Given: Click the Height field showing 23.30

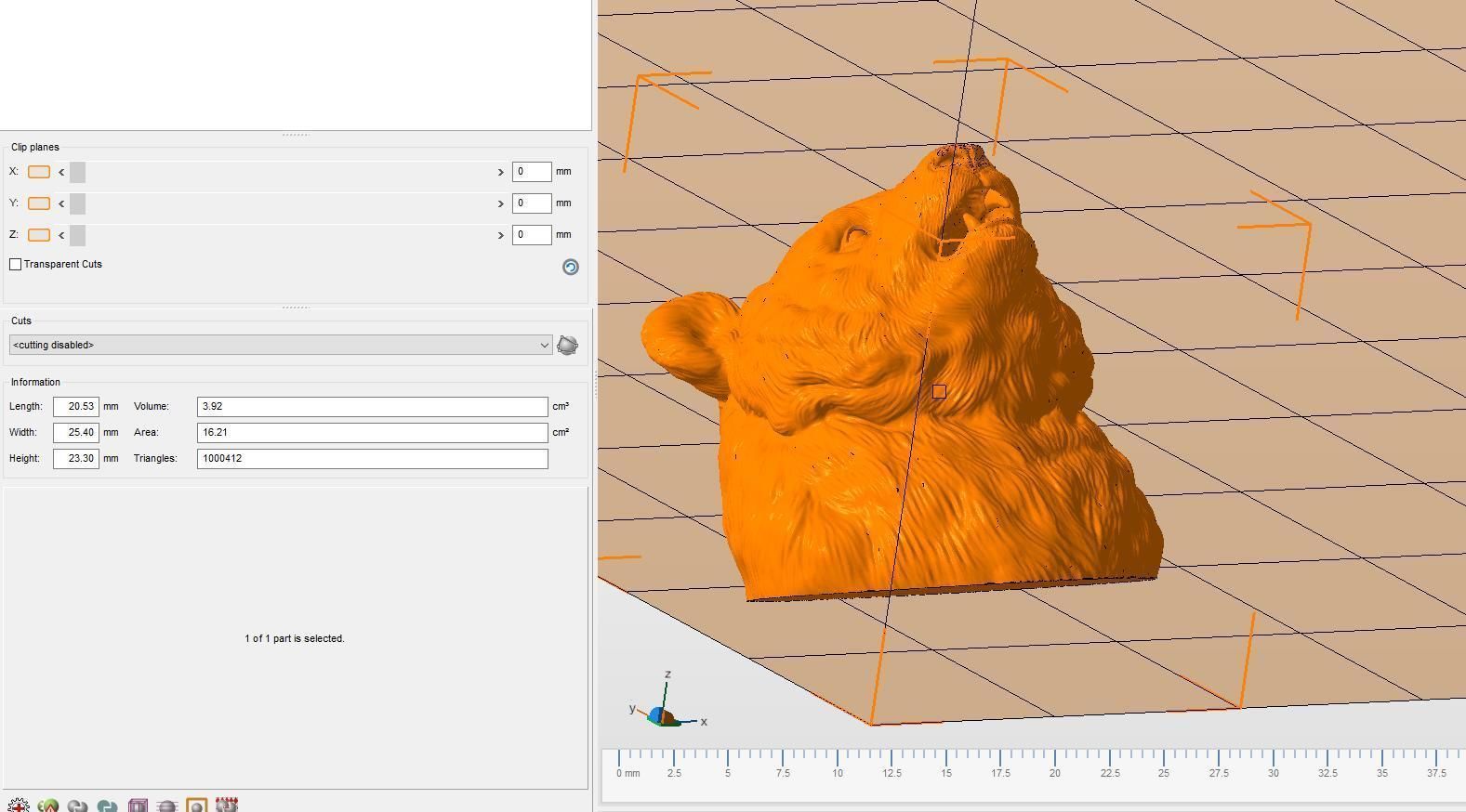Looking at the screenshot, I should 76,458.
